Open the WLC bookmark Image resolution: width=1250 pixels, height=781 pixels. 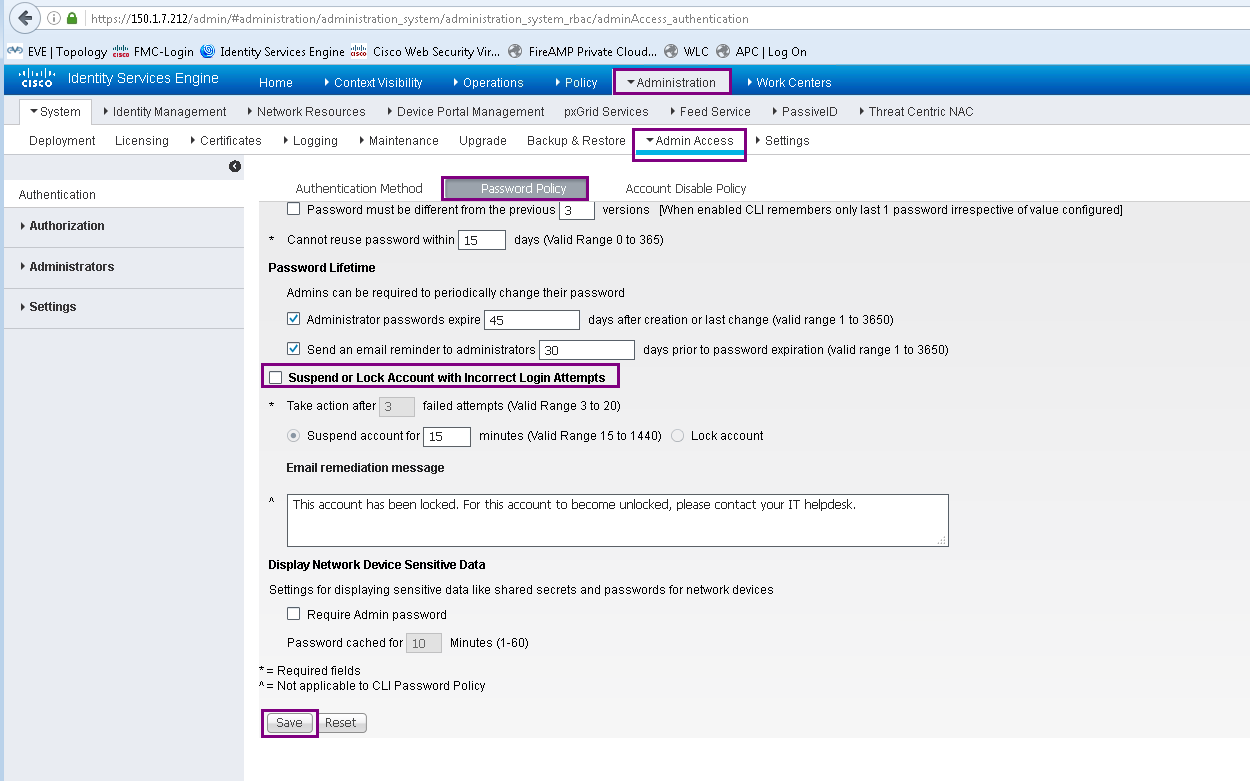pyautogui.click(x=695, y=51)
